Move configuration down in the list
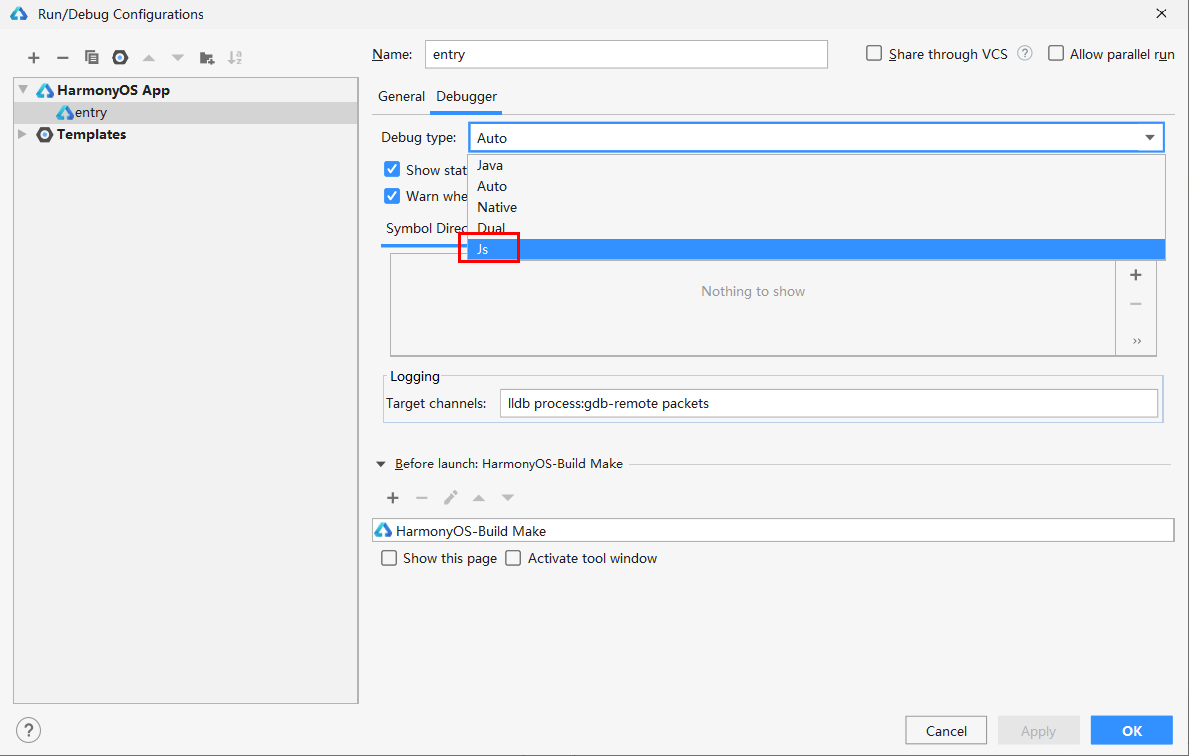Screen dimensions: 1189x756 [x=177, y=58]
